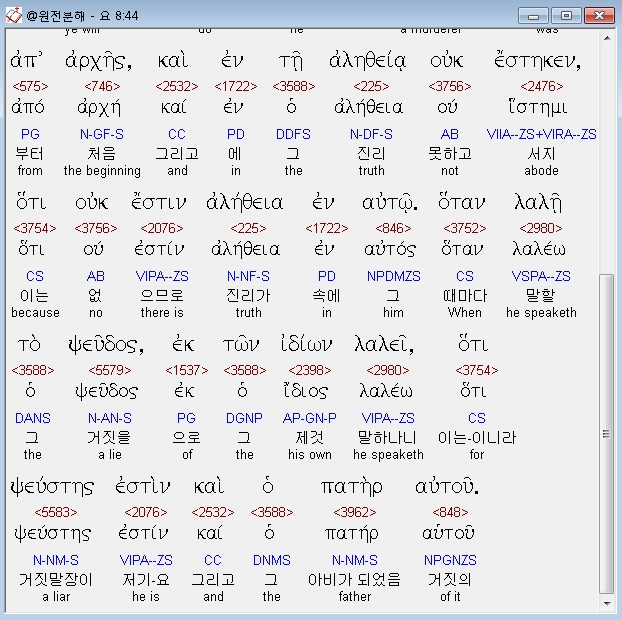Screen dimensions: 622x620
Task: Click the Korean gloss 이는-이니라
Action: coord(476,438)
